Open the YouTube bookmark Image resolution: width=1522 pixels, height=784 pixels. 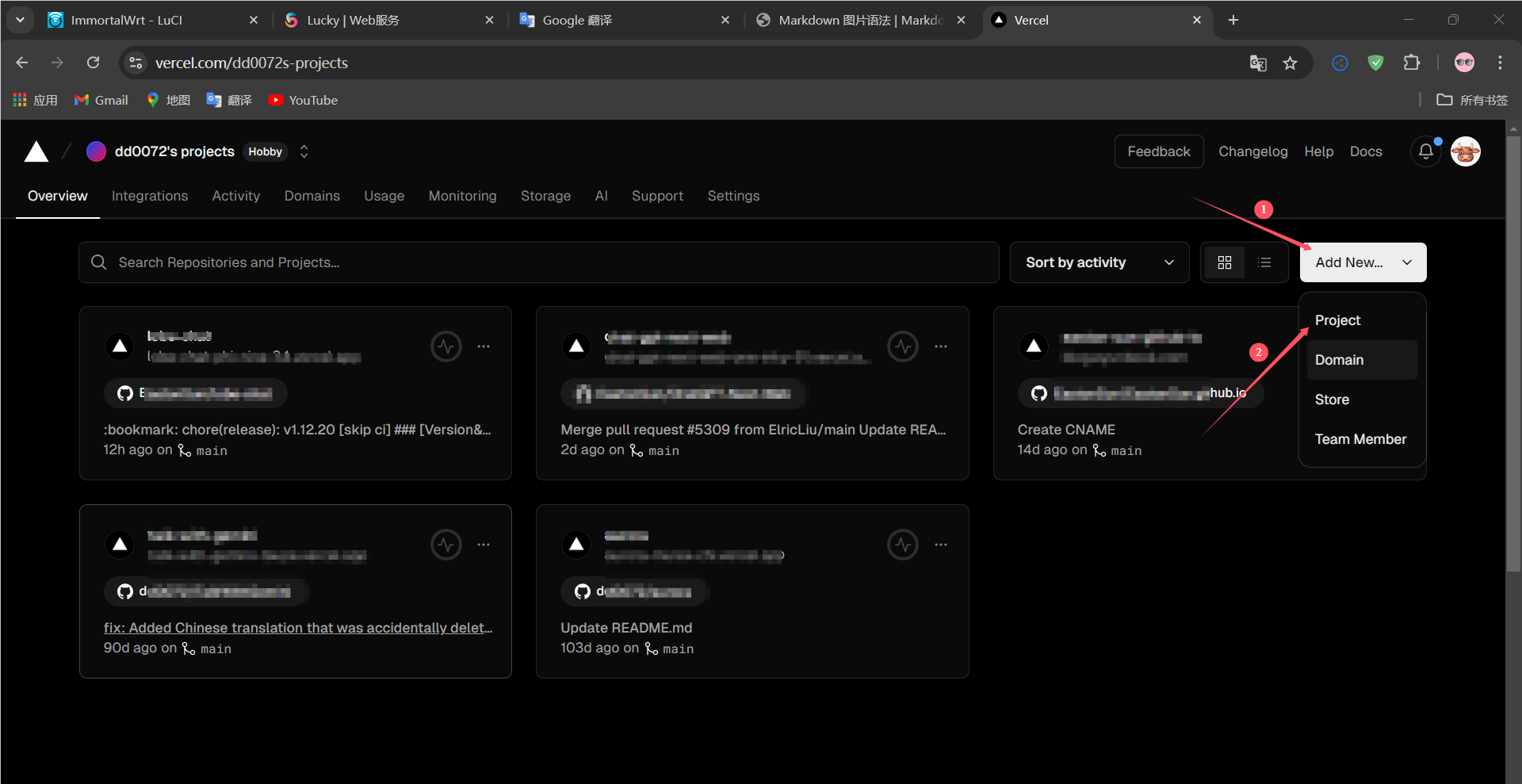304,100
